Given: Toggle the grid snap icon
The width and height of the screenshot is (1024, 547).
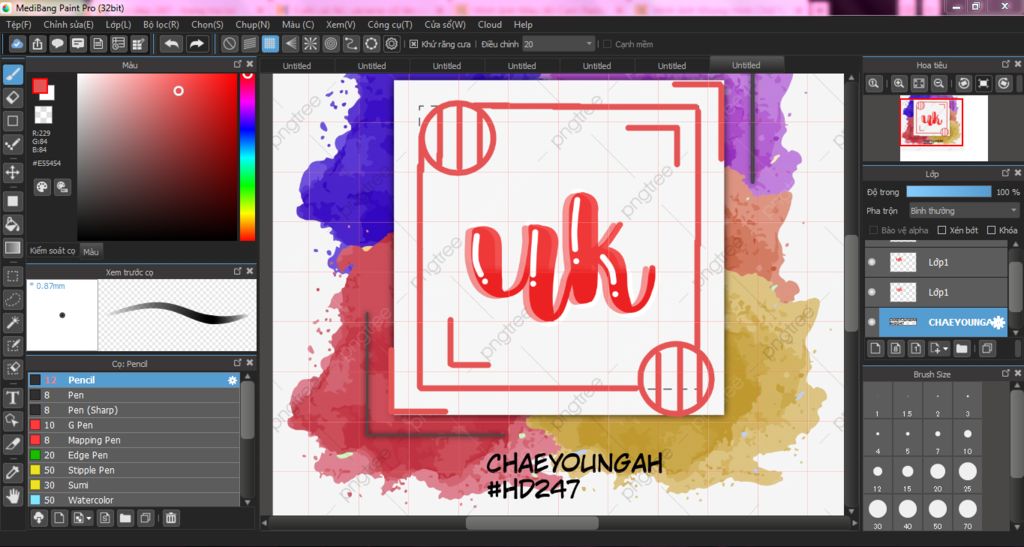Looking at the screenshot, I should [x=270, y=44].
